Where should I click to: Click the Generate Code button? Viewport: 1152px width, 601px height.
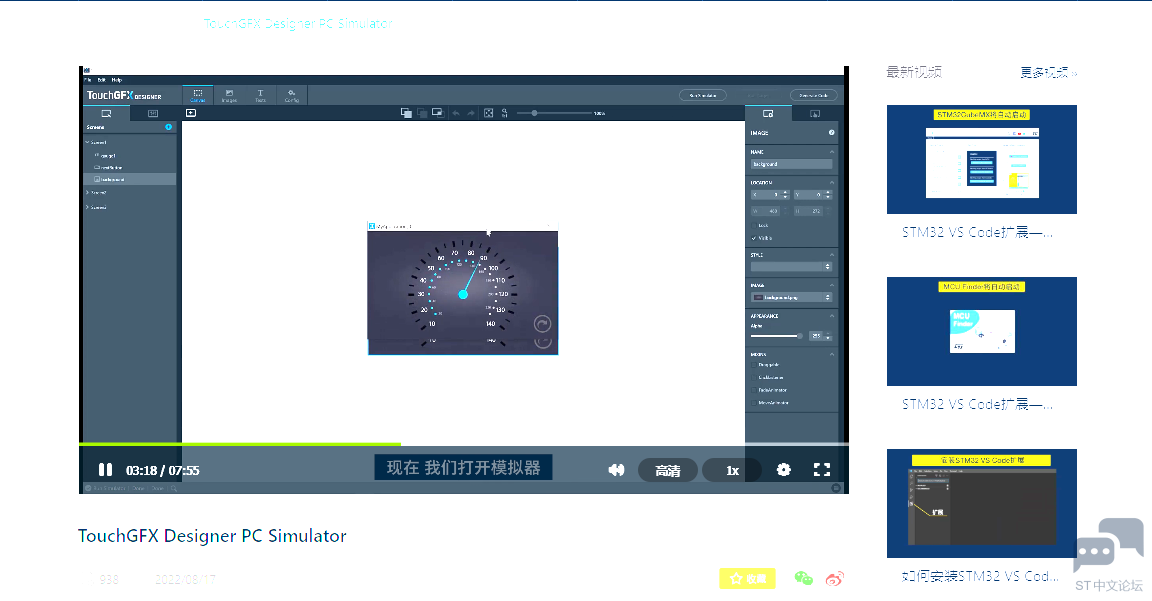(x=813, y=95)
